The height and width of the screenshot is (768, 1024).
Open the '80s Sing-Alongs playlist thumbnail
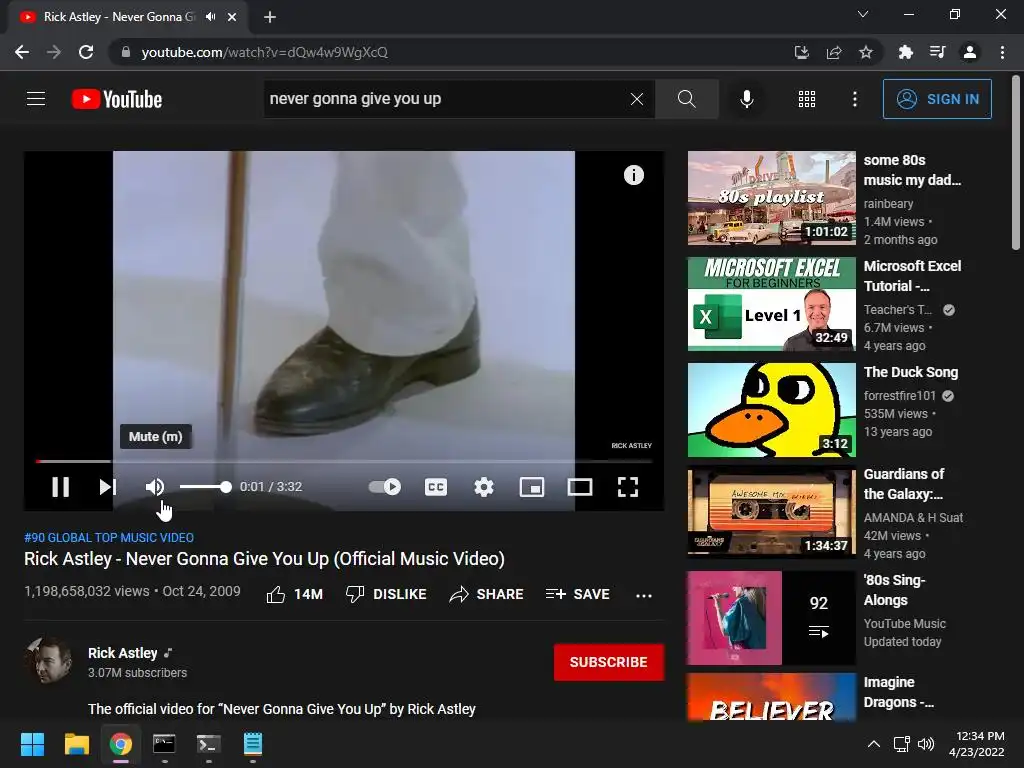pyautogui.click(x=771, y=618)
